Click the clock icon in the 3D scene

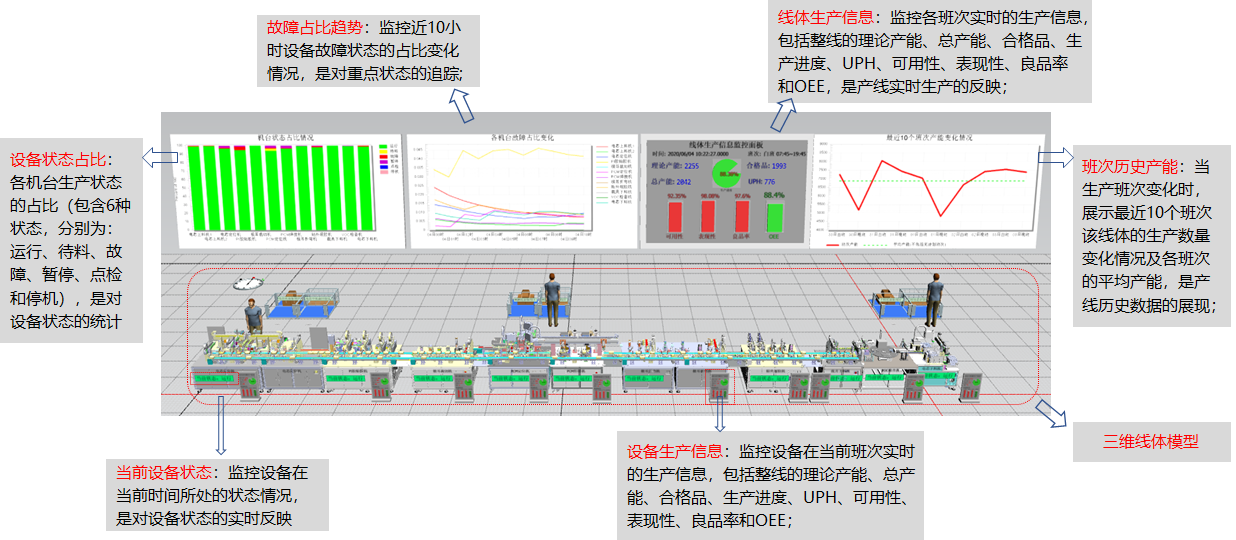pos(244,283)
